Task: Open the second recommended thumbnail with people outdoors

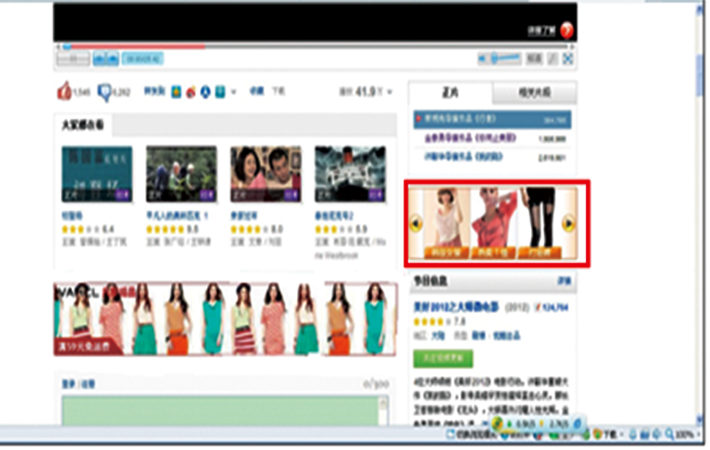Action: click(x=181, y=174)
